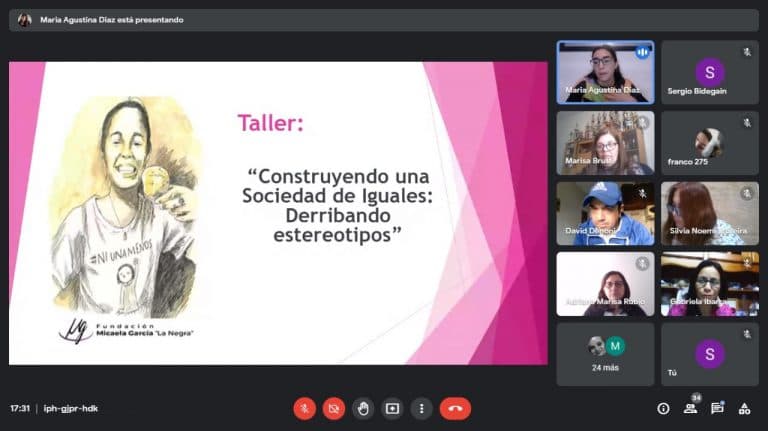The image size is (768, 431).
Task: Select Silvia Noemí video tile
Action: (x=710, y=214)
